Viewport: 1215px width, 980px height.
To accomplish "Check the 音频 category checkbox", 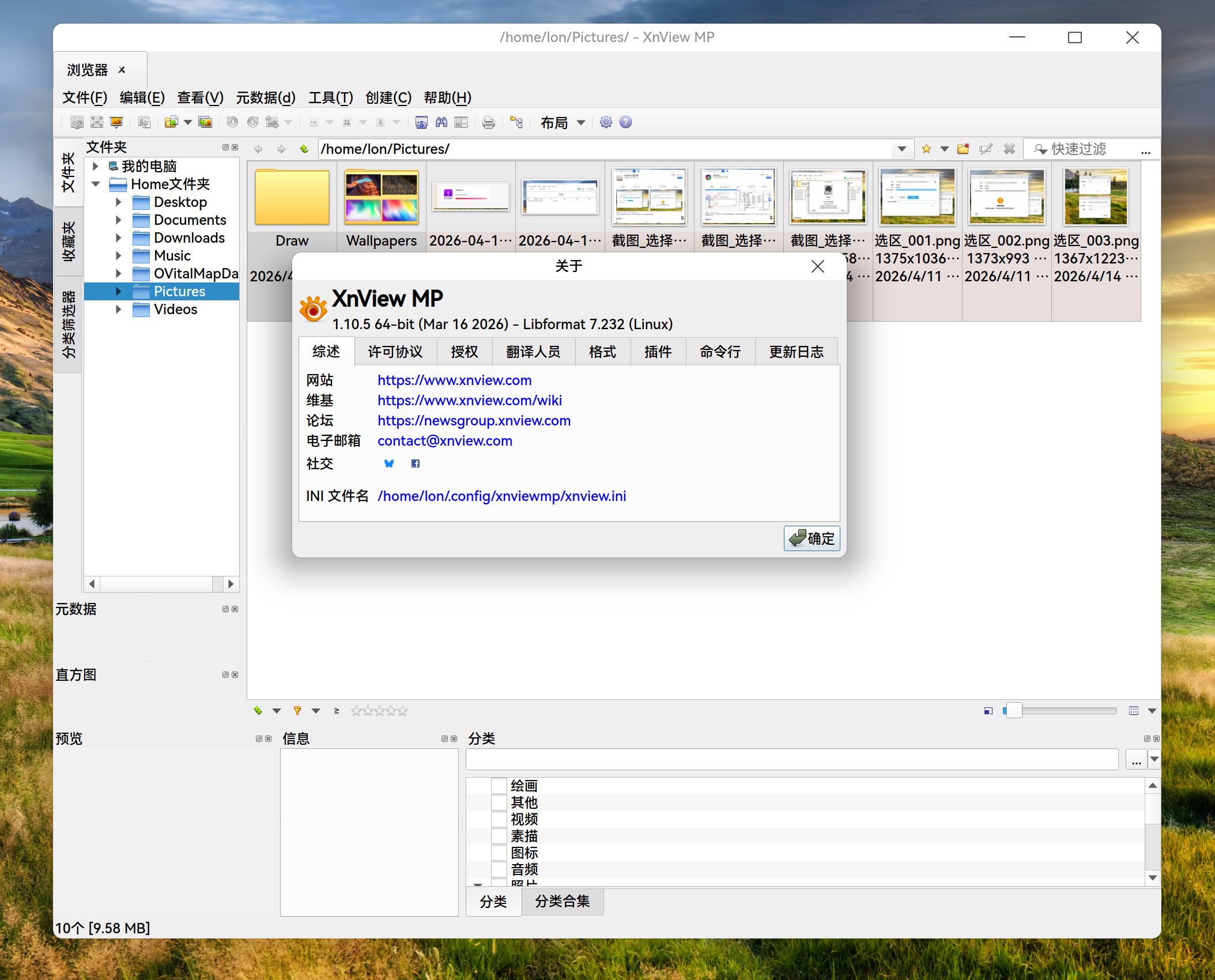I will tap(499, 869).
